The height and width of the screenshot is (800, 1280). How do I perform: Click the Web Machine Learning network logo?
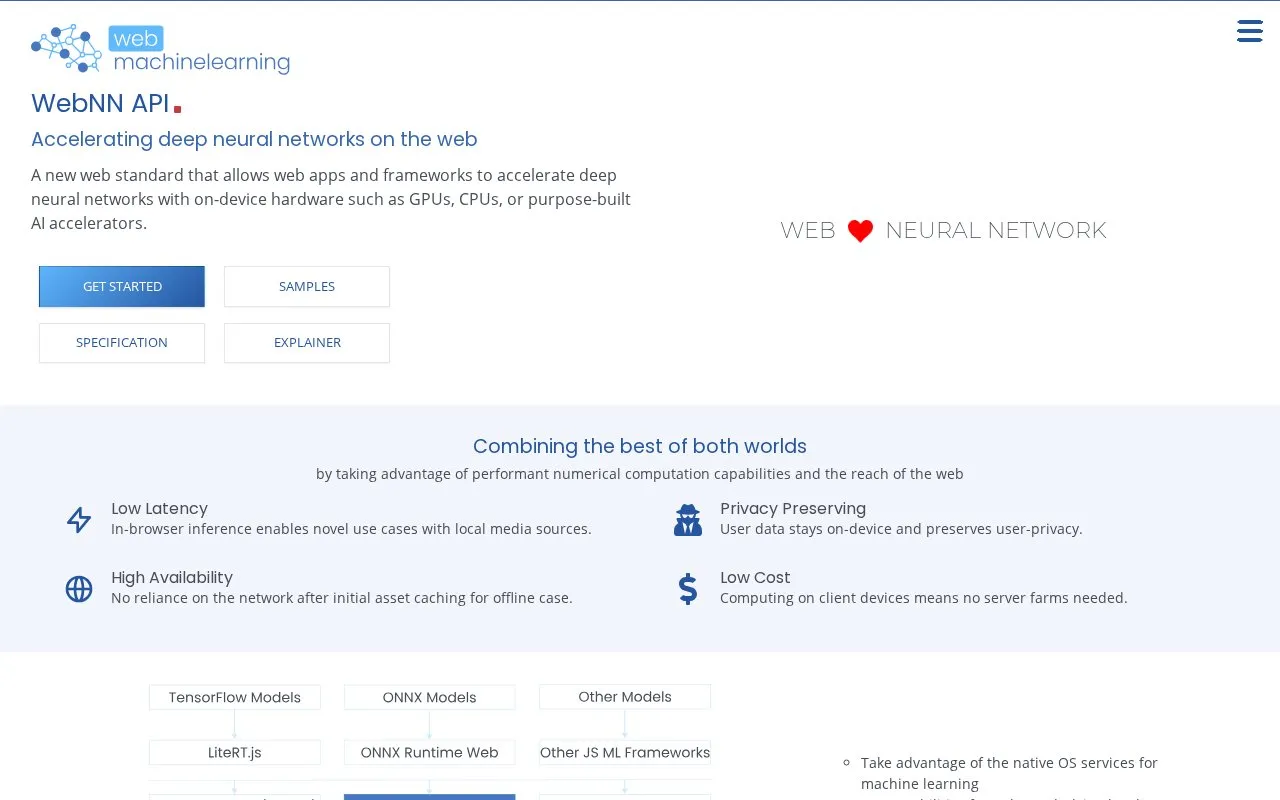160,49
